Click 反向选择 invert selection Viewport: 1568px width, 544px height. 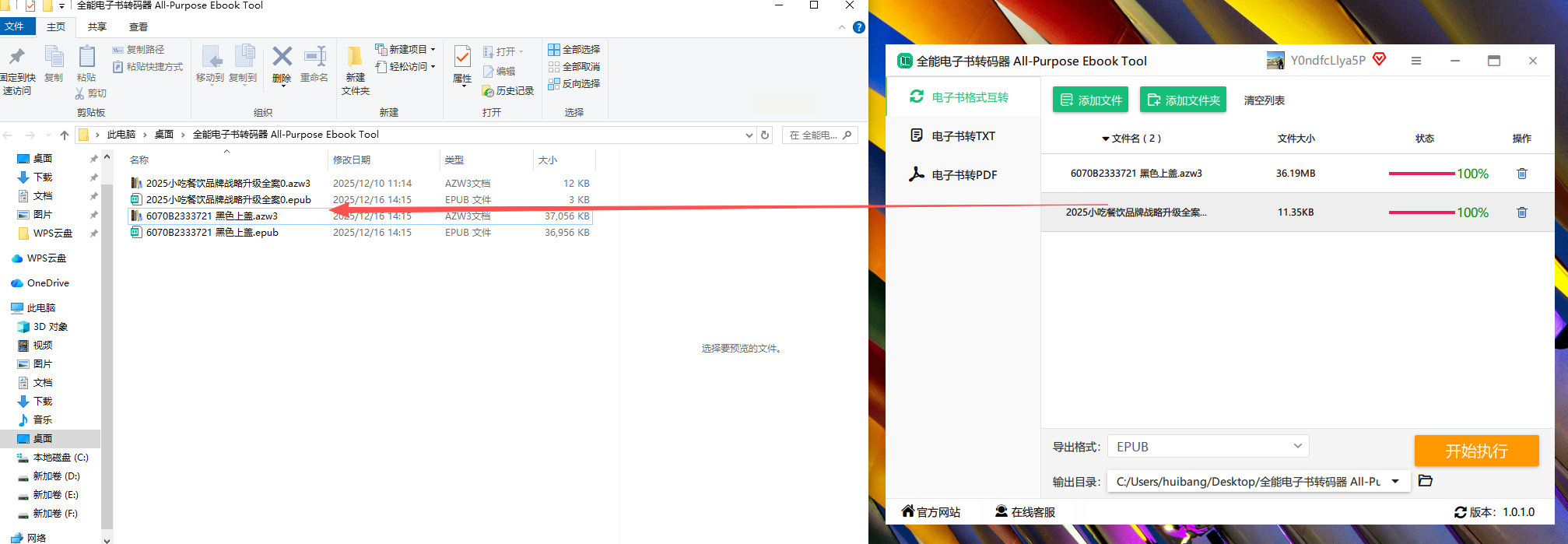pyautogui.click(x=574, y=84)
